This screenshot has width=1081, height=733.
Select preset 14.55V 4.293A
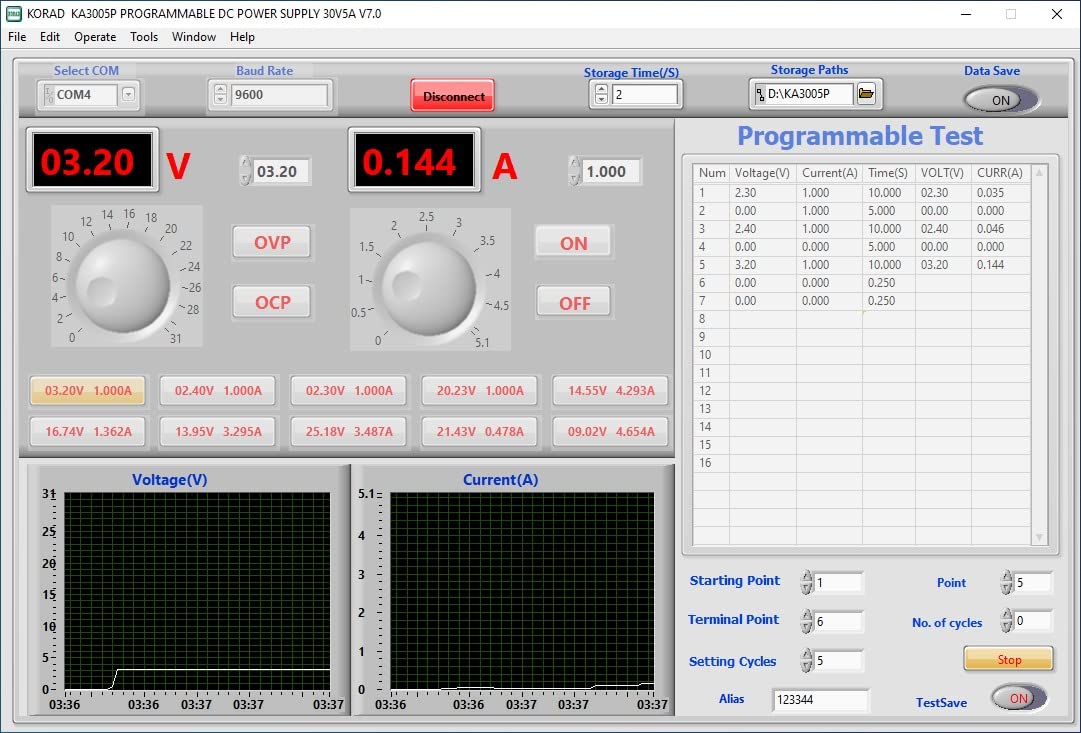pyautogui.click(x=611, y=391)
